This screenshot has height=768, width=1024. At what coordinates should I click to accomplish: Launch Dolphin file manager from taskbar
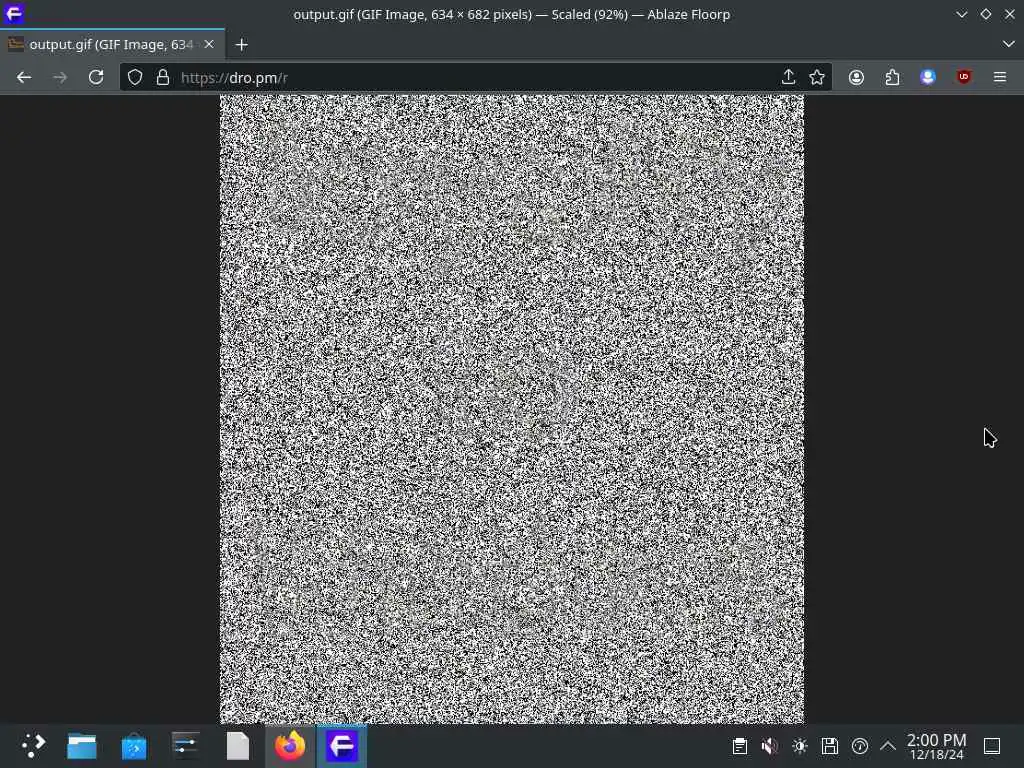pos(82,746)
